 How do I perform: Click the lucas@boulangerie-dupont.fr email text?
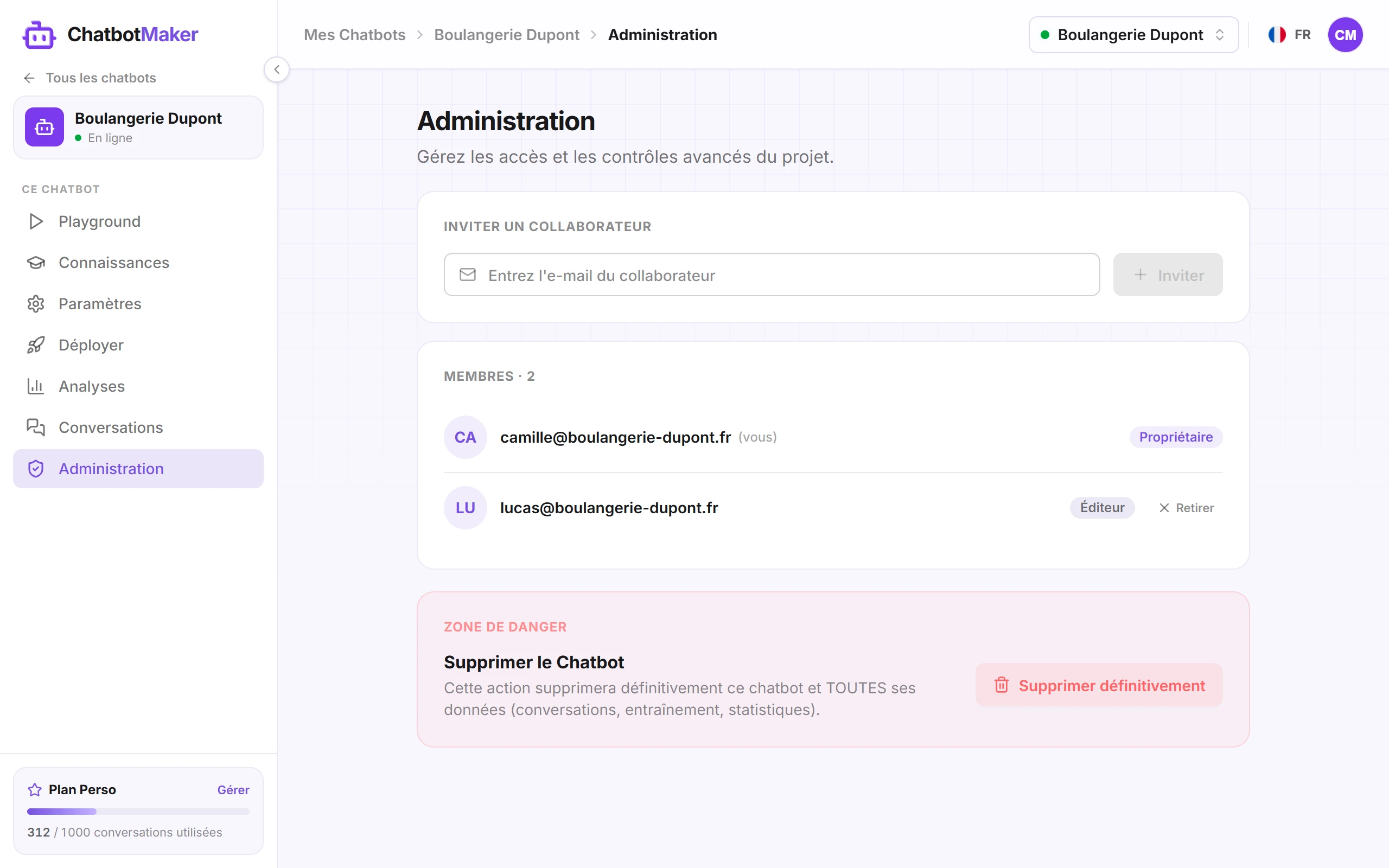pyautogui.click(x=609, y=508)
